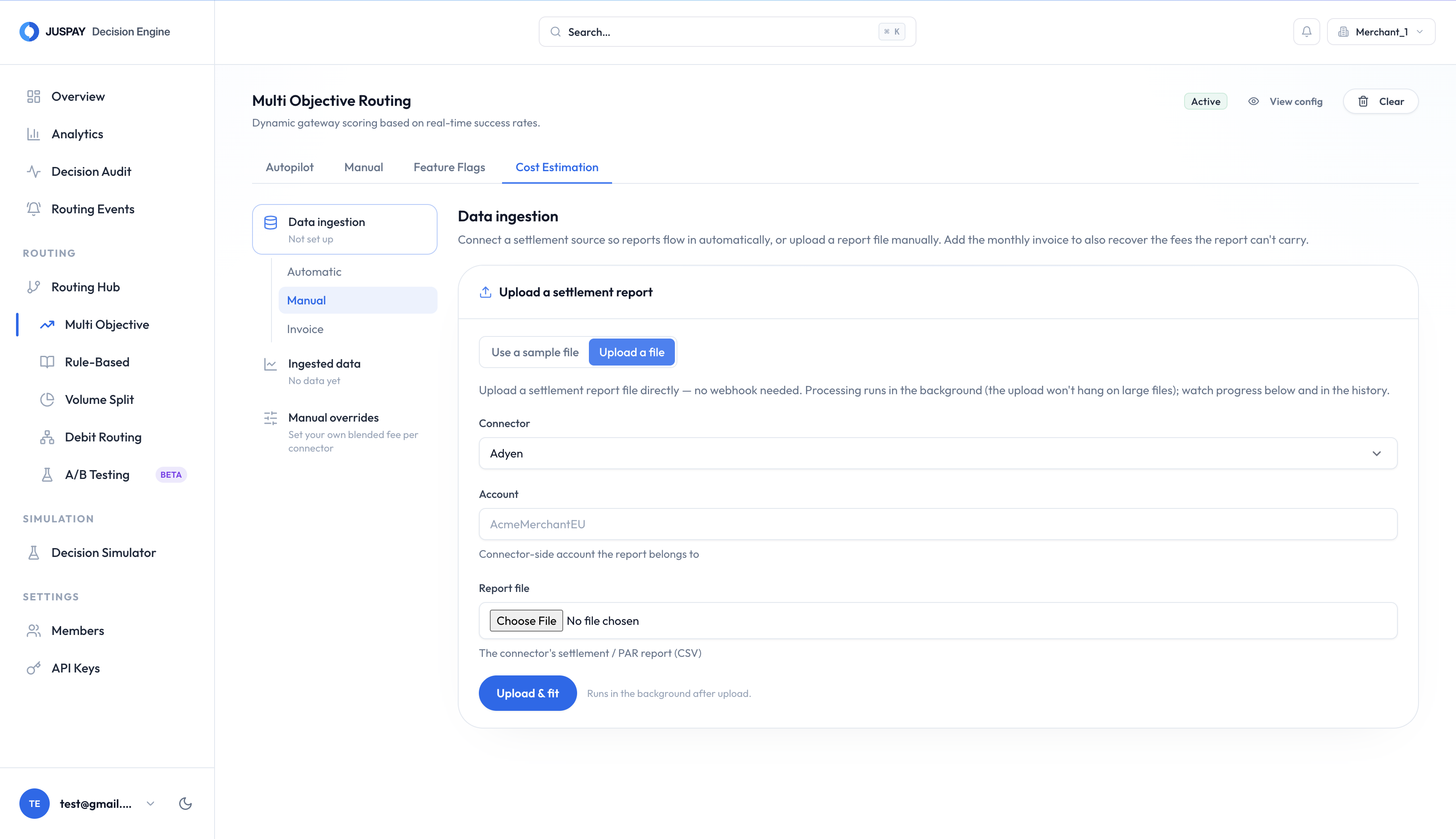Select Invoice under Data ingestion
This screenshot has width=1456, height=839.
pos(357,329)
